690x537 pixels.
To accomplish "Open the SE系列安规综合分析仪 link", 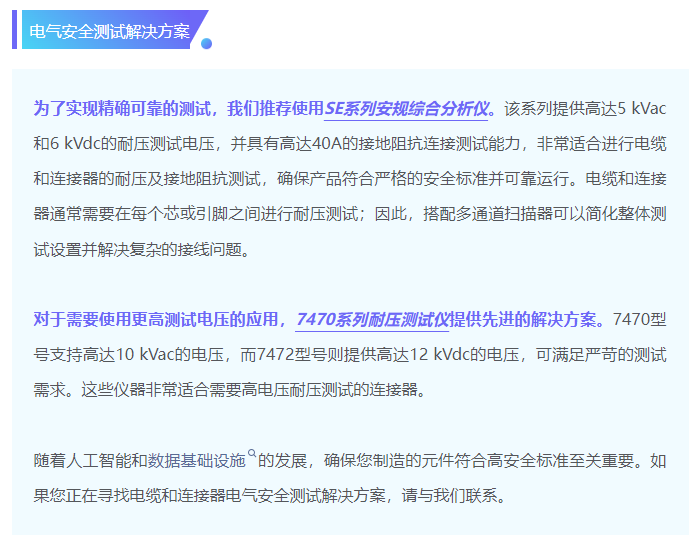I will [x=410, y=108].
